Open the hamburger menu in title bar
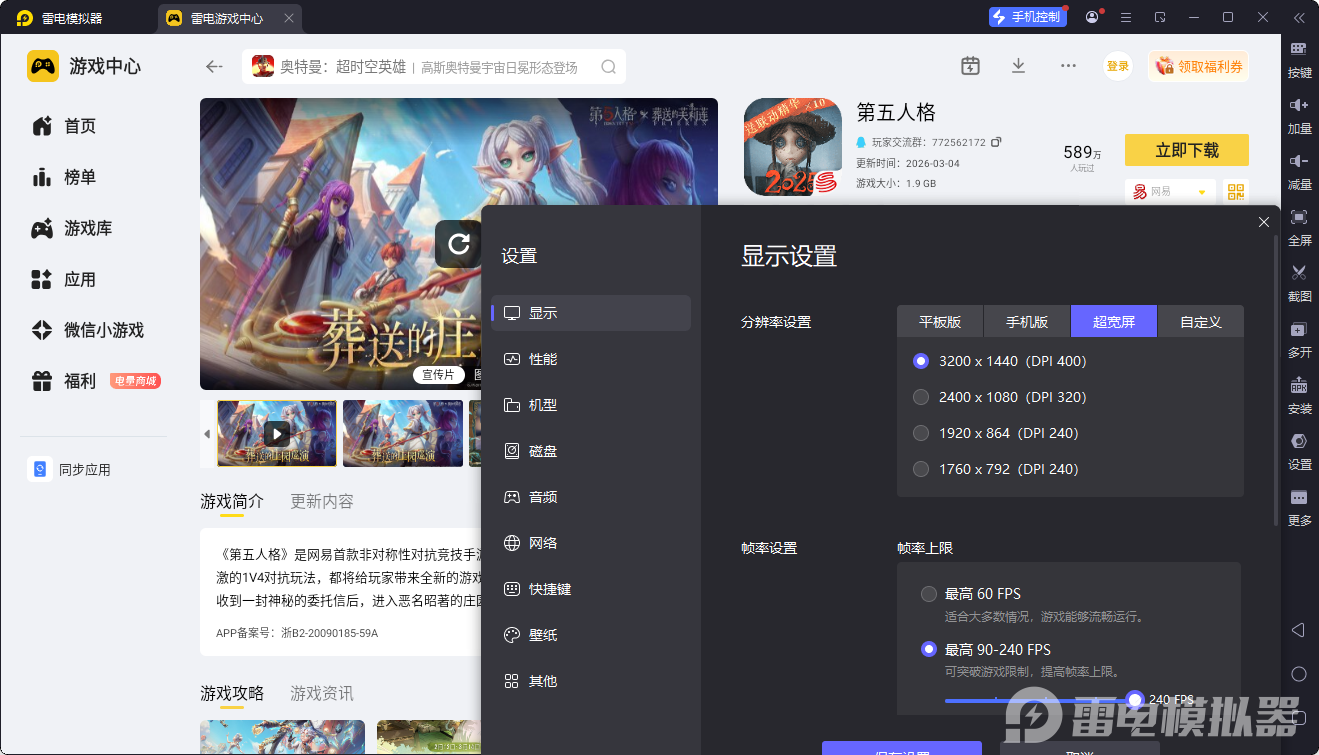Screen dimensions: 1319x755 click(1126, 17)
